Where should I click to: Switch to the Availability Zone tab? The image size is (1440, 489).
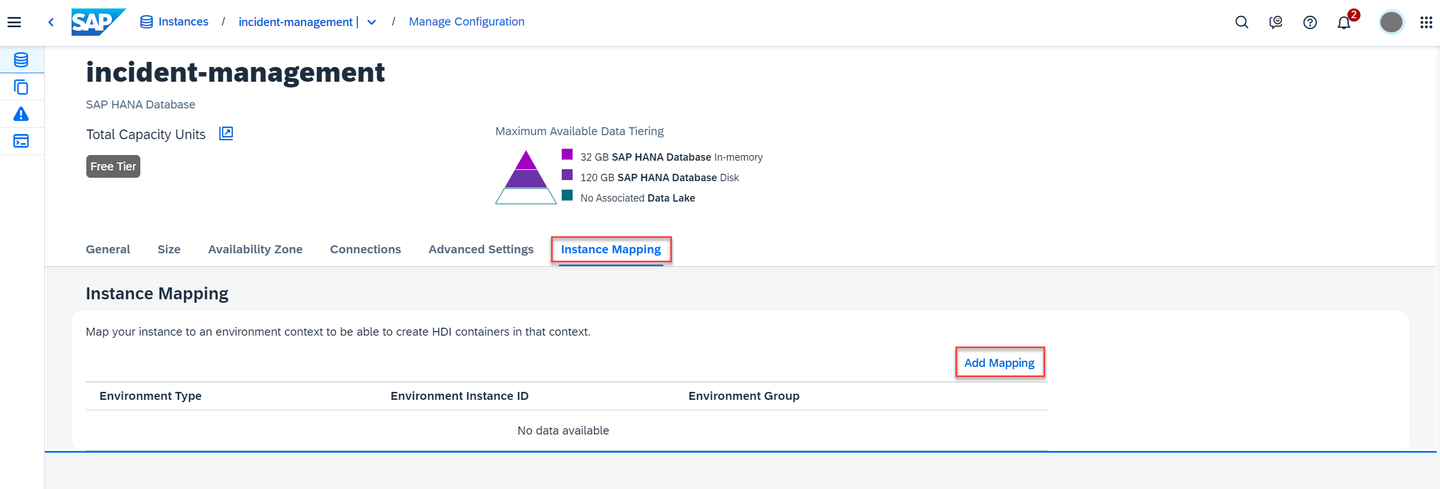click(x=255, y=249)
